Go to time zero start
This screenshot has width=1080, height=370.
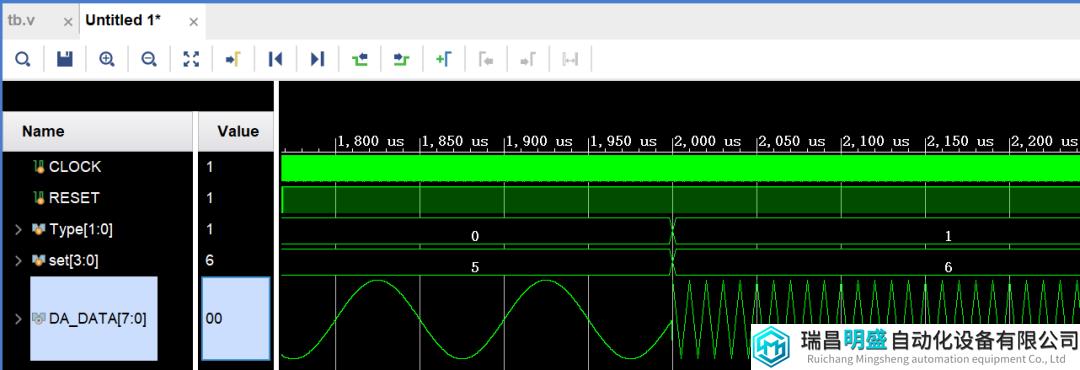[x=276, y=60]
